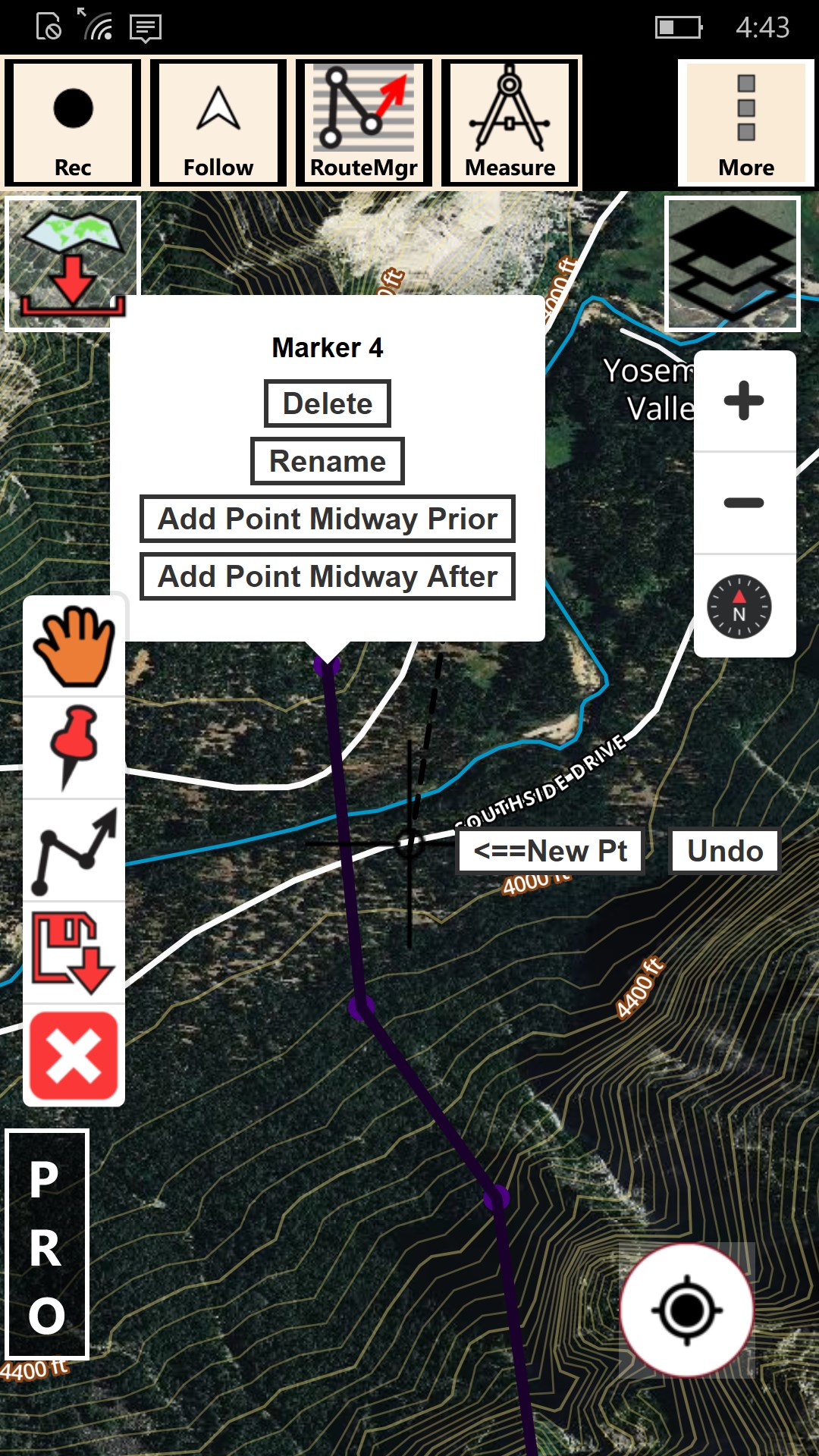
Task: Delete Marker 4
Action: click(x=328, y=403)
